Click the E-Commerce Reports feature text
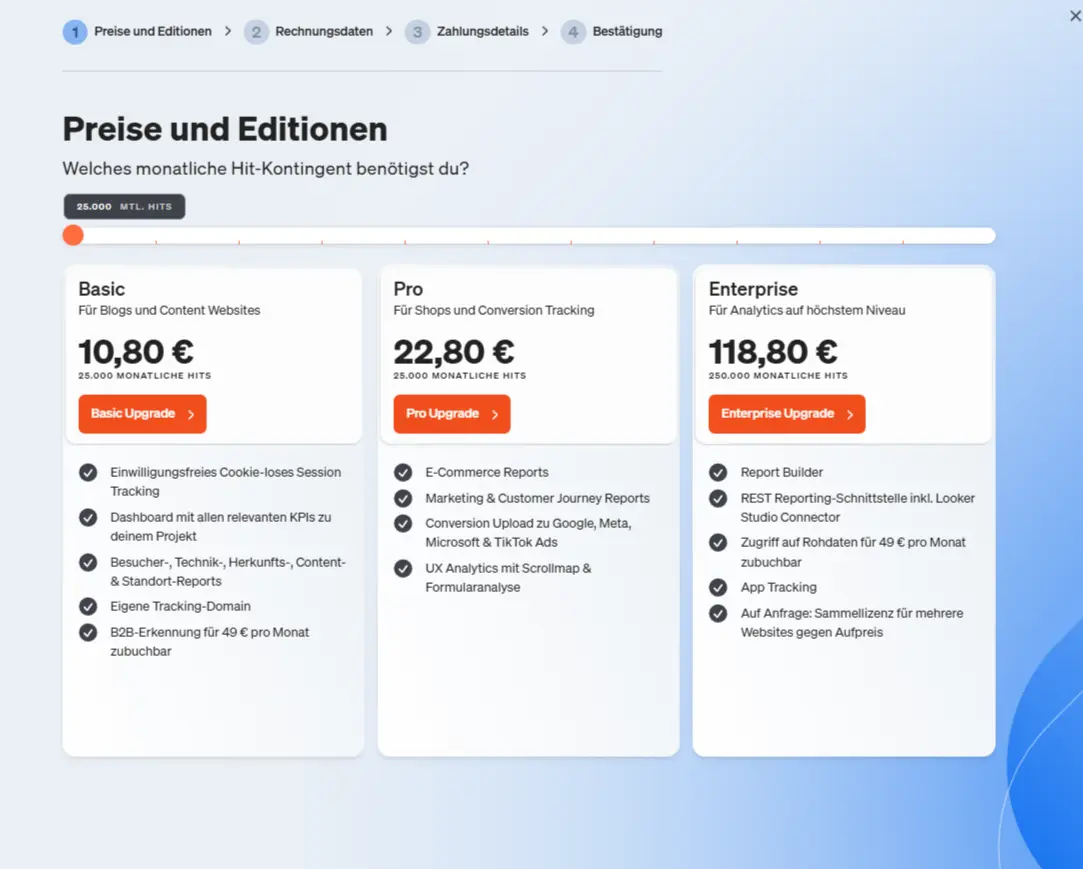Viewport: 1083px width, 869px height. click(x=487, y=472)
